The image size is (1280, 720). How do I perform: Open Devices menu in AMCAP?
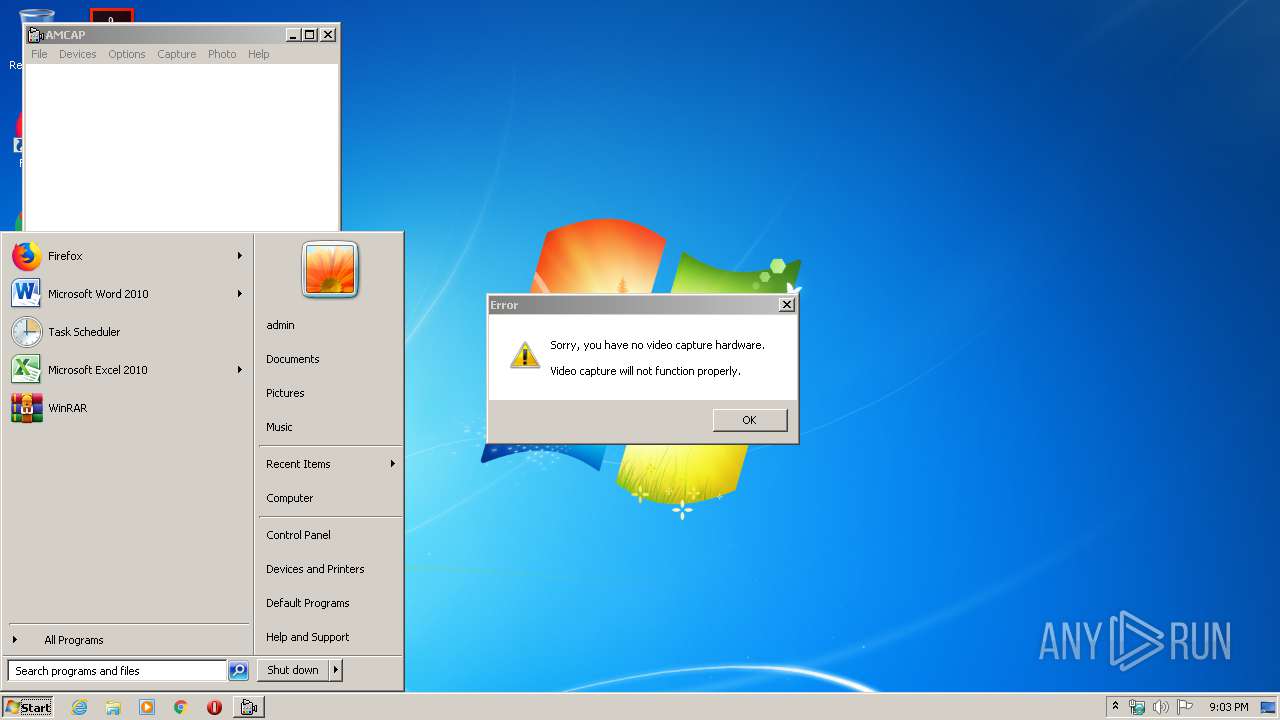[x=78, y=54]
